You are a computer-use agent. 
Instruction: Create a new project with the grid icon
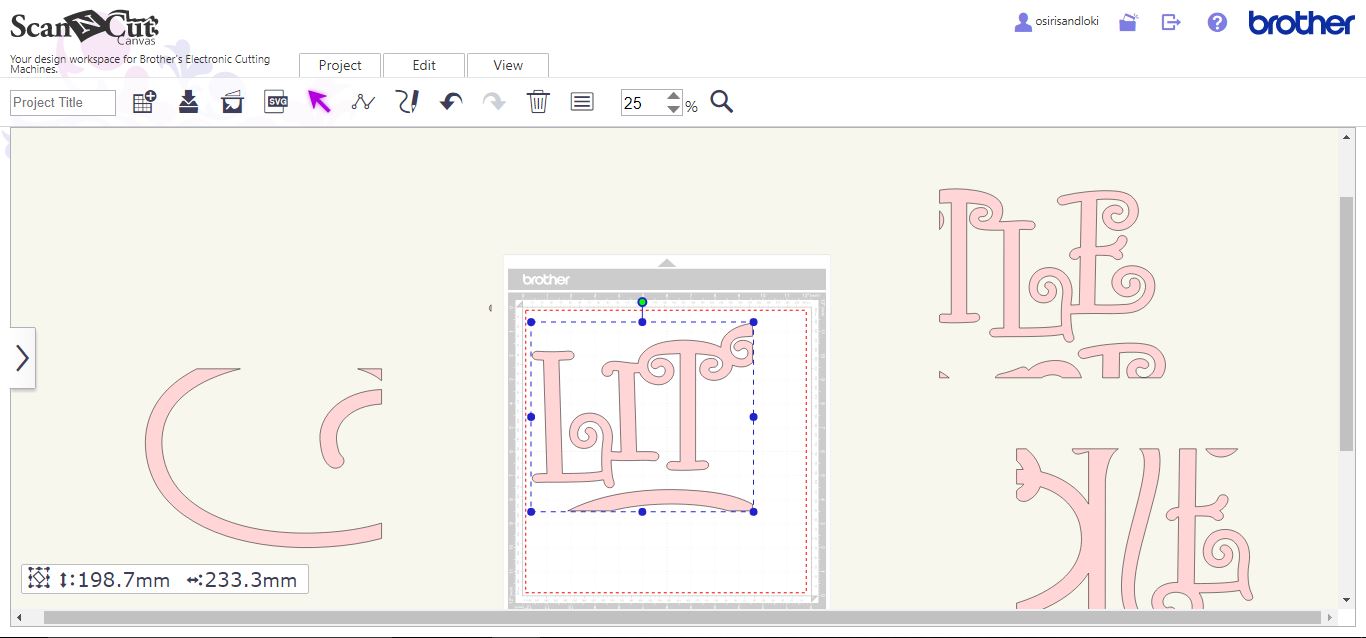point(143,101)
